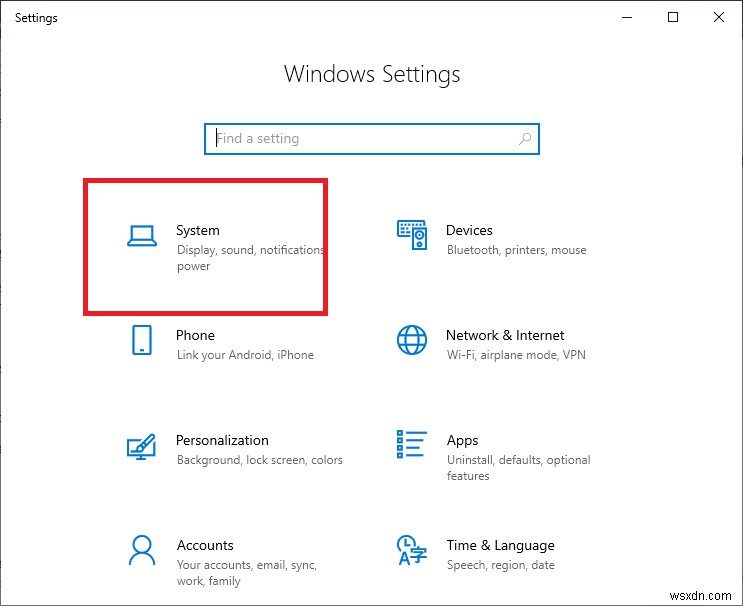Click 'Uninstall, defaults, optional features' text
Screen dimensions: 743x606
click(518, 468)
